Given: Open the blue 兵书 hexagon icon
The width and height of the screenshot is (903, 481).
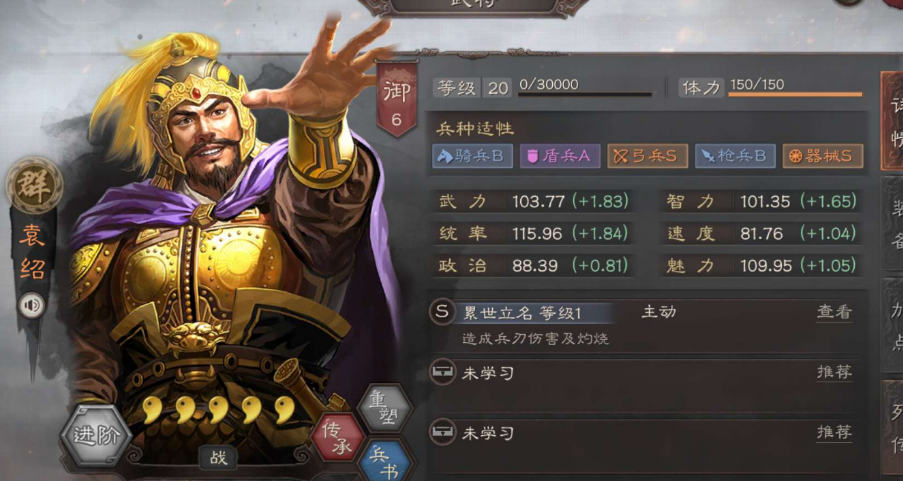Looking at the screenshot, I should tap(384, 463).
